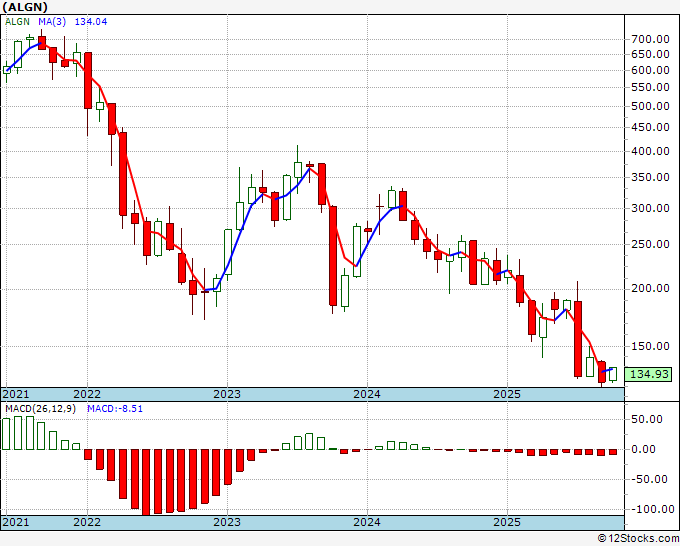The height and width of the screenshot is (546, 680).
Task: Click the 2023 label on price chart timeline
Action: pyautogui.click(x=227, y=394)
